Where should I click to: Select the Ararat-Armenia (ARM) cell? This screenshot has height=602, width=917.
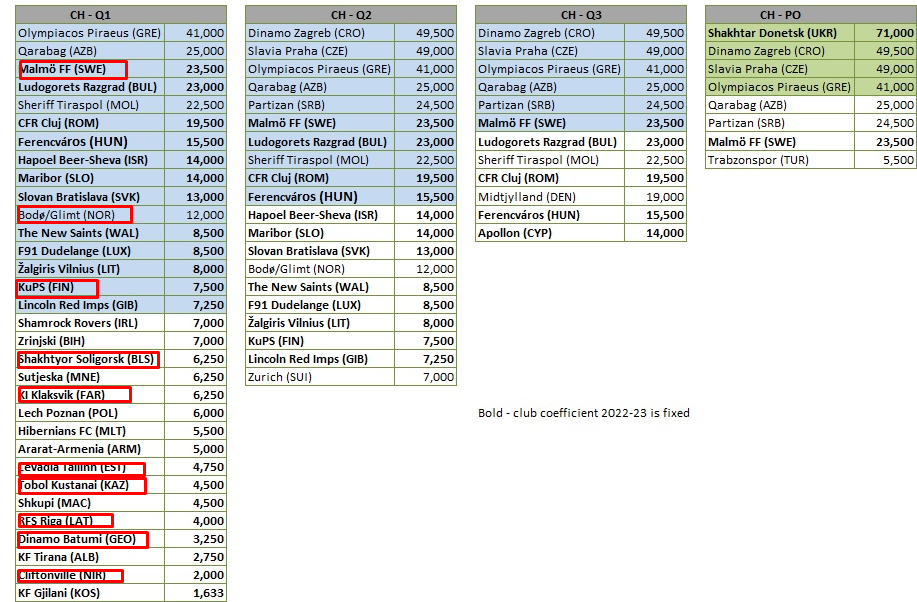click(x=90, y=449)
